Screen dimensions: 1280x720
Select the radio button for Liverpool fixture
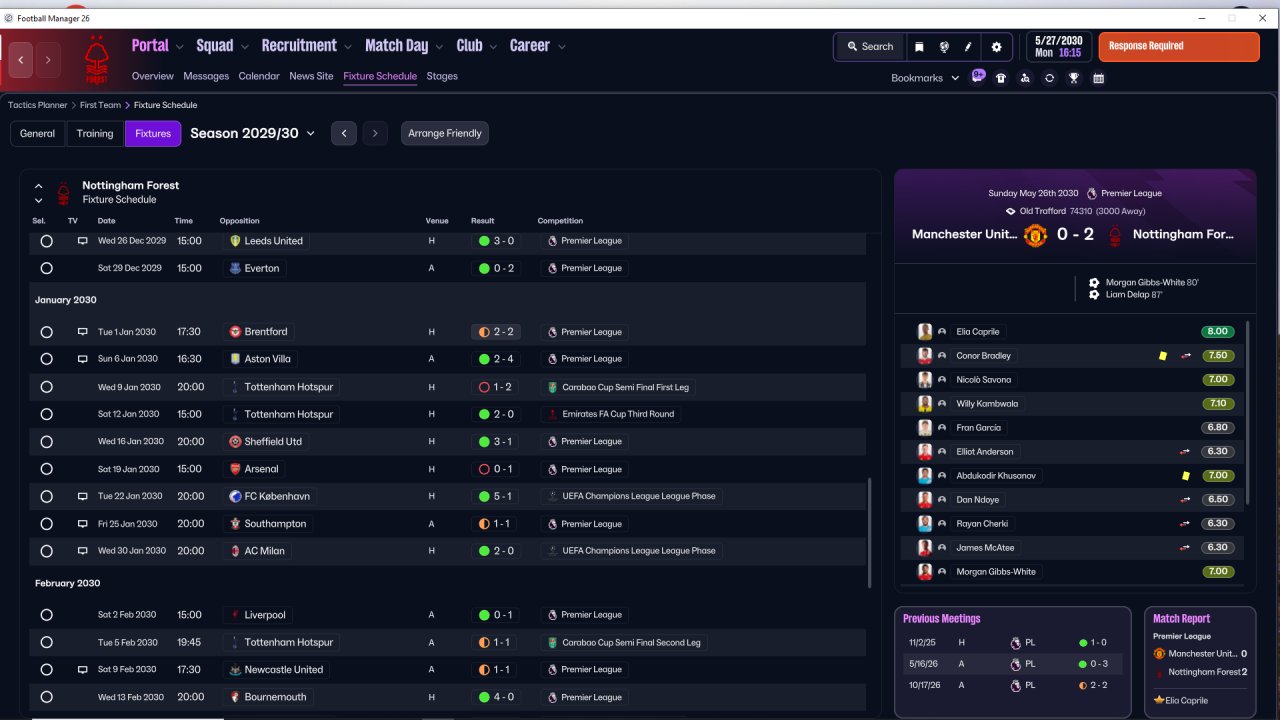point(46,615)
